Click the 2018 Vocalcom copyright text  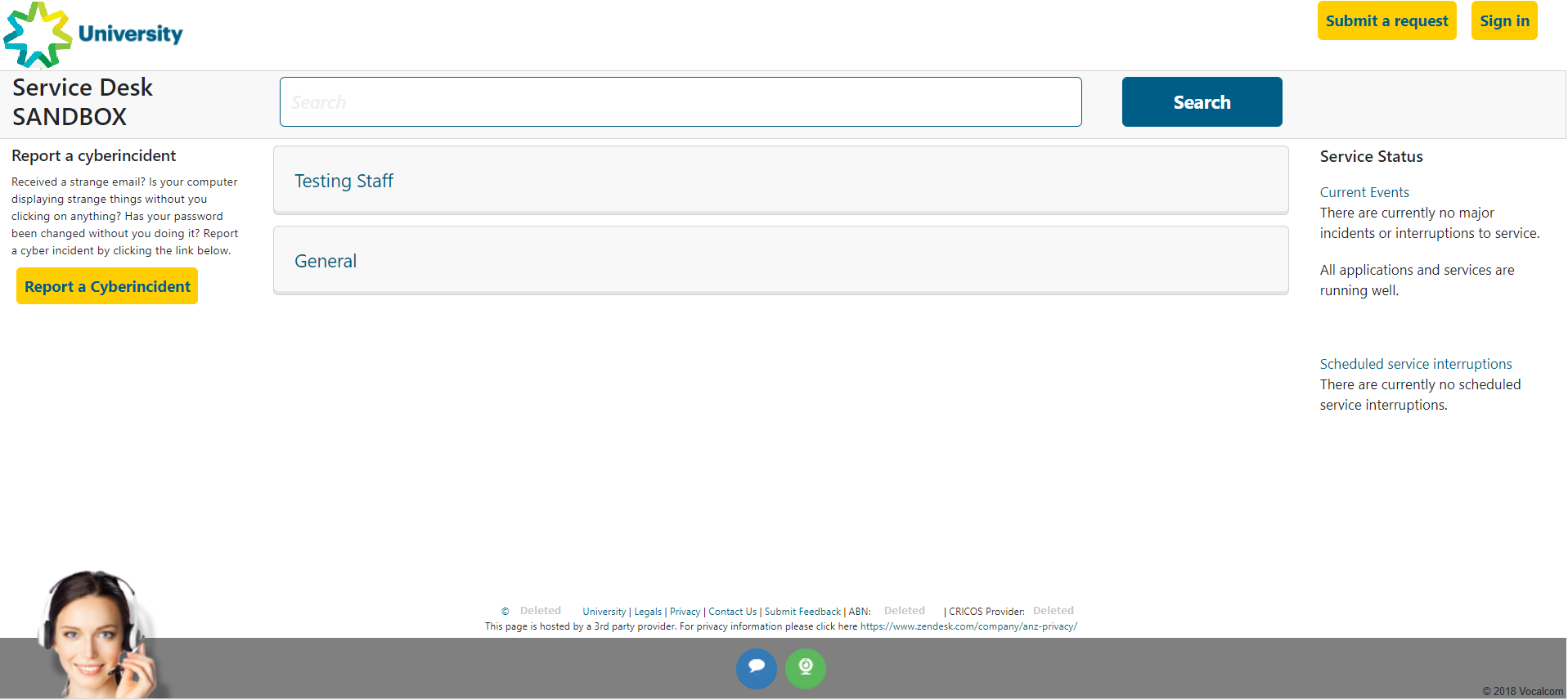(x=1522, y=691)
